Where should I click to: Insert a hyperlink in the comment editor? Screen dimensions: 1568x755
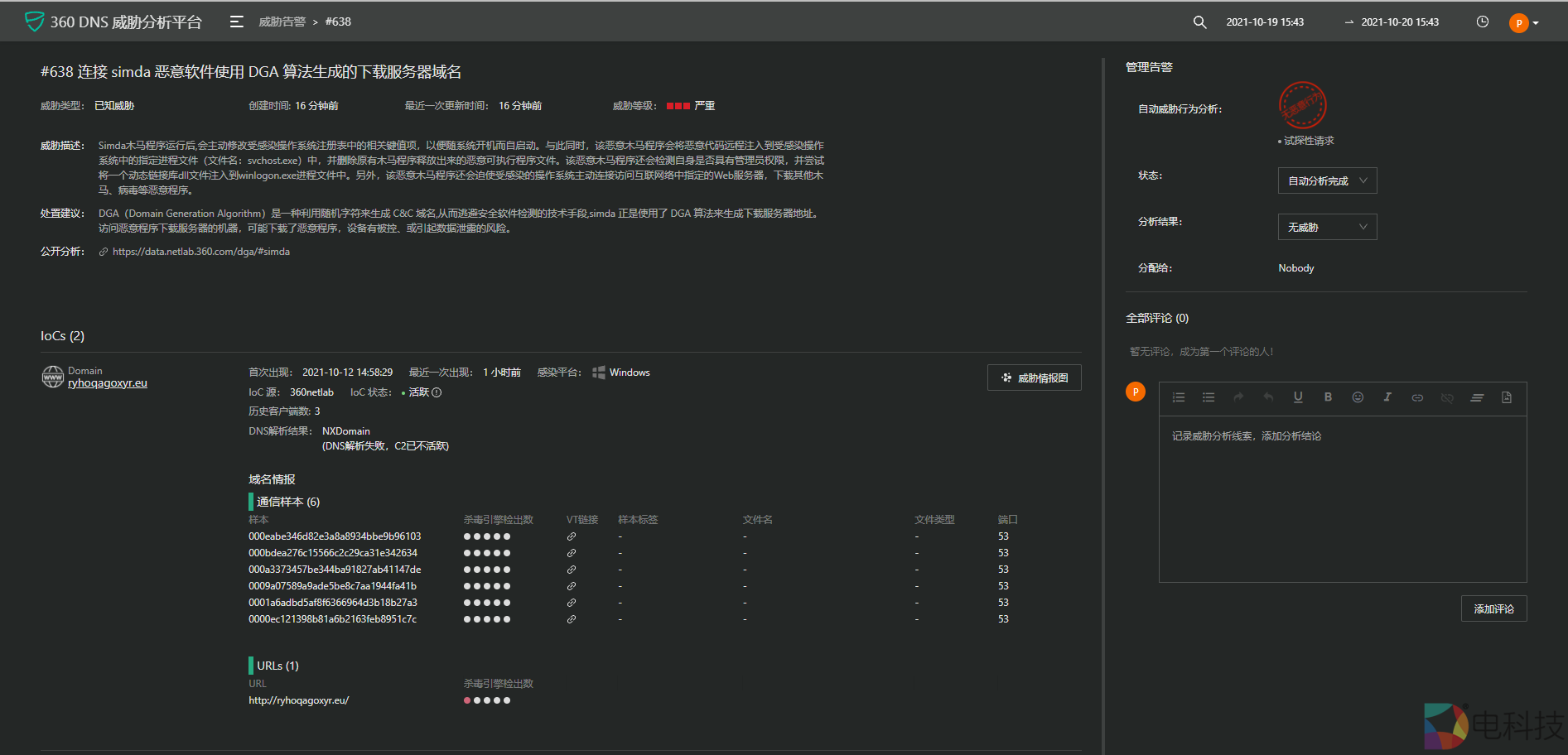pyautogui.click(x=1417, y=397)
